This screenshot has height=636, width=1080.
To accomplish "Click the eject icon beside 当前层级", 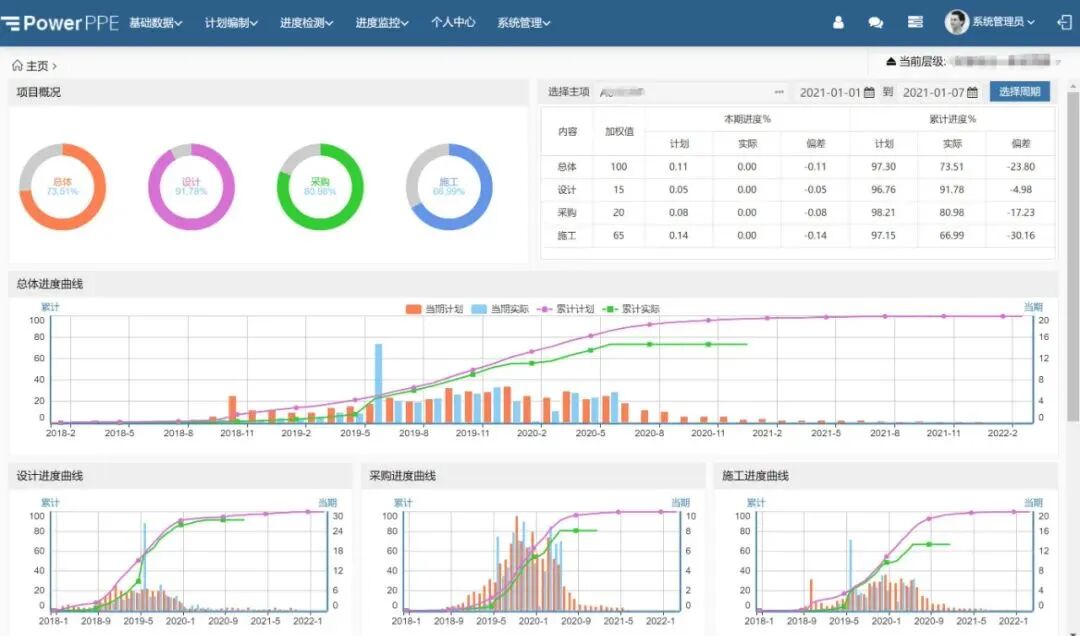I will [891, 61].
